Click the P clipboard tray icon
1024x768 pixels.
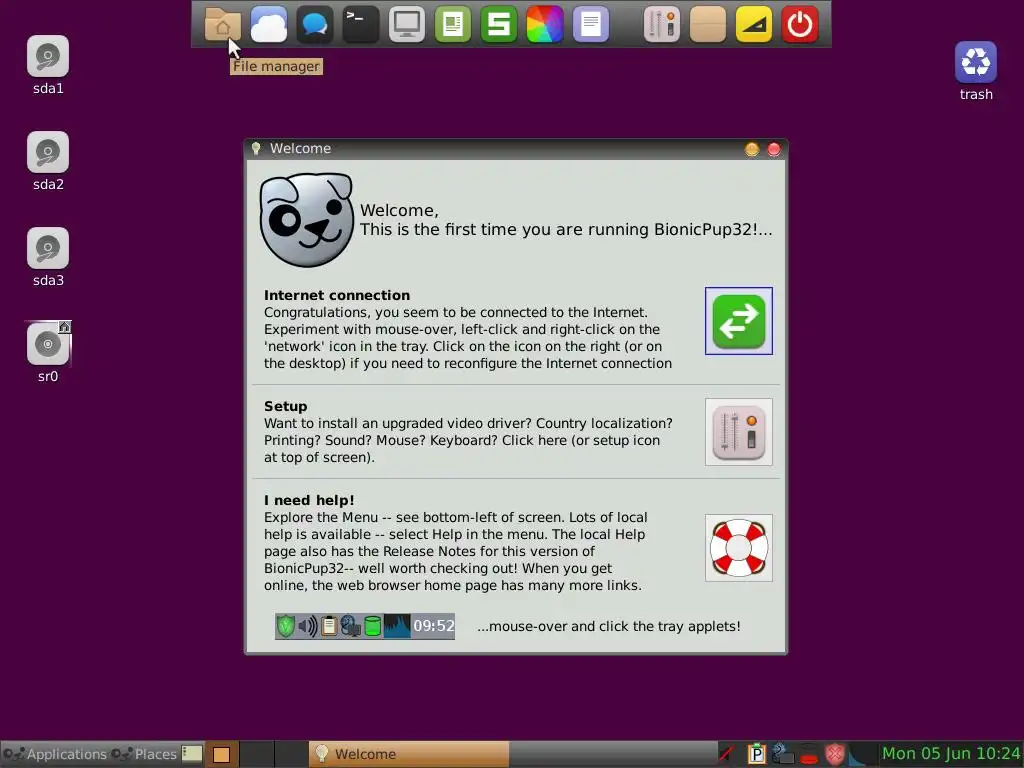tap(756, 754)
